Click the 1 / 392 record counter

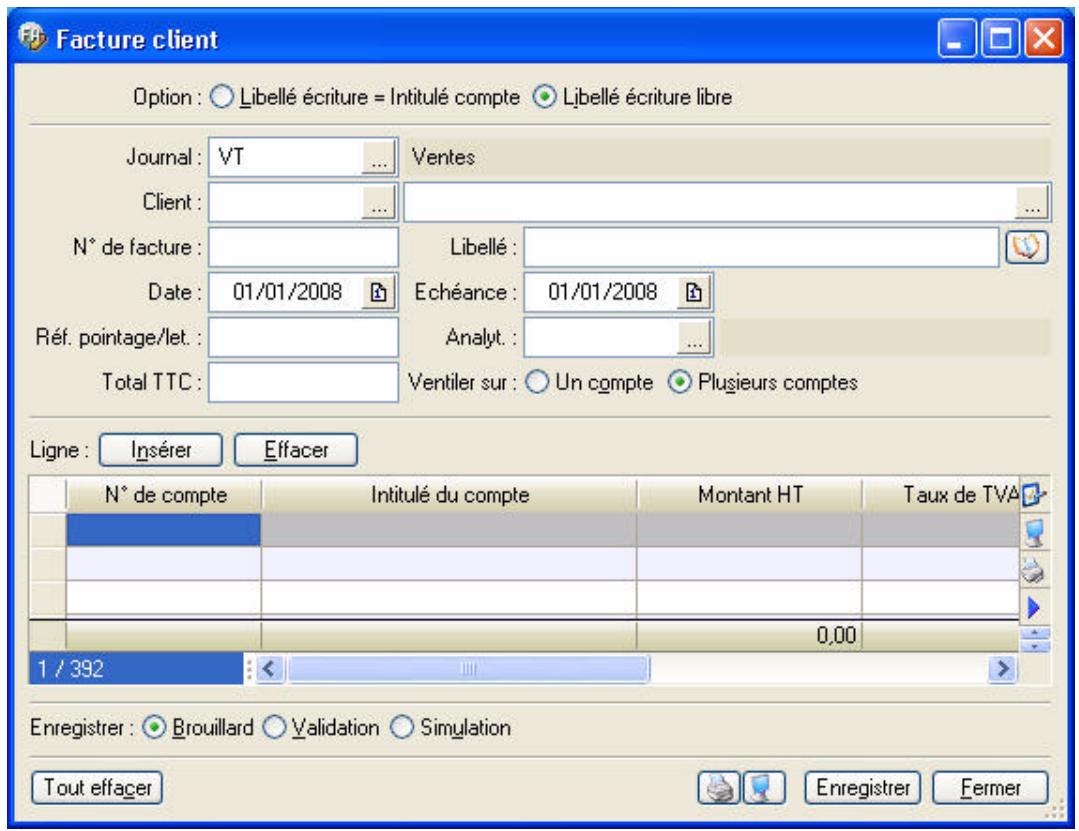pyautogui.click(x=136, y=669)
